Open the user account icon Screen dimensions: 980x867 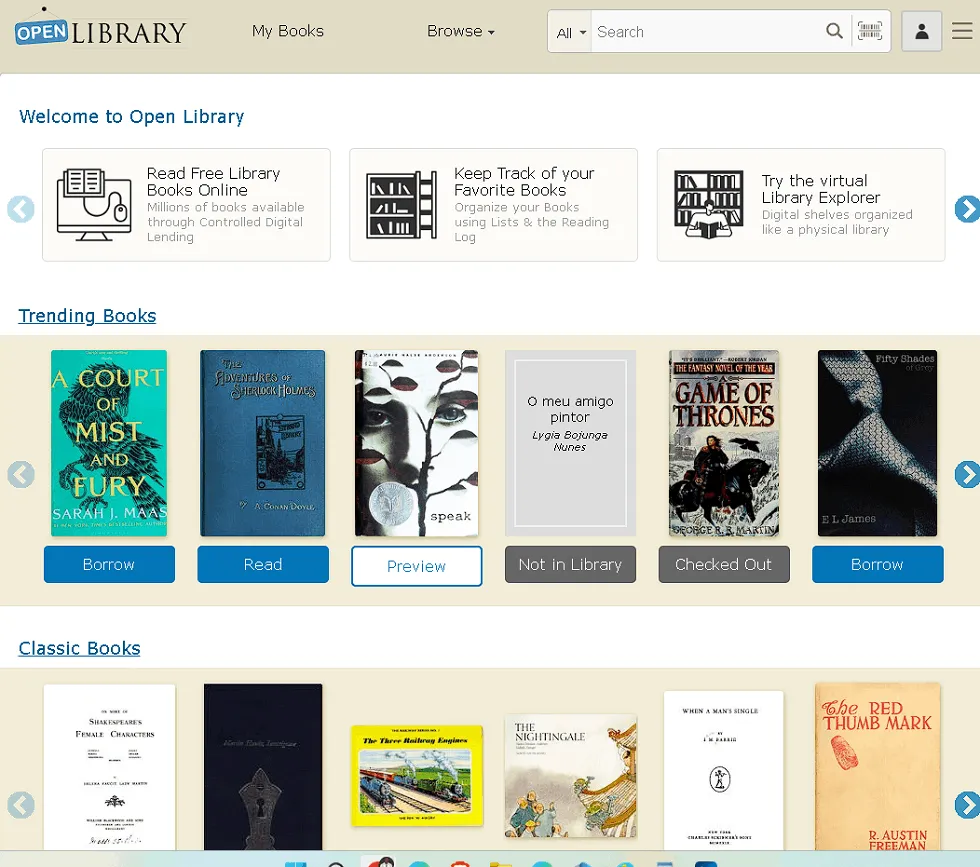921,31
